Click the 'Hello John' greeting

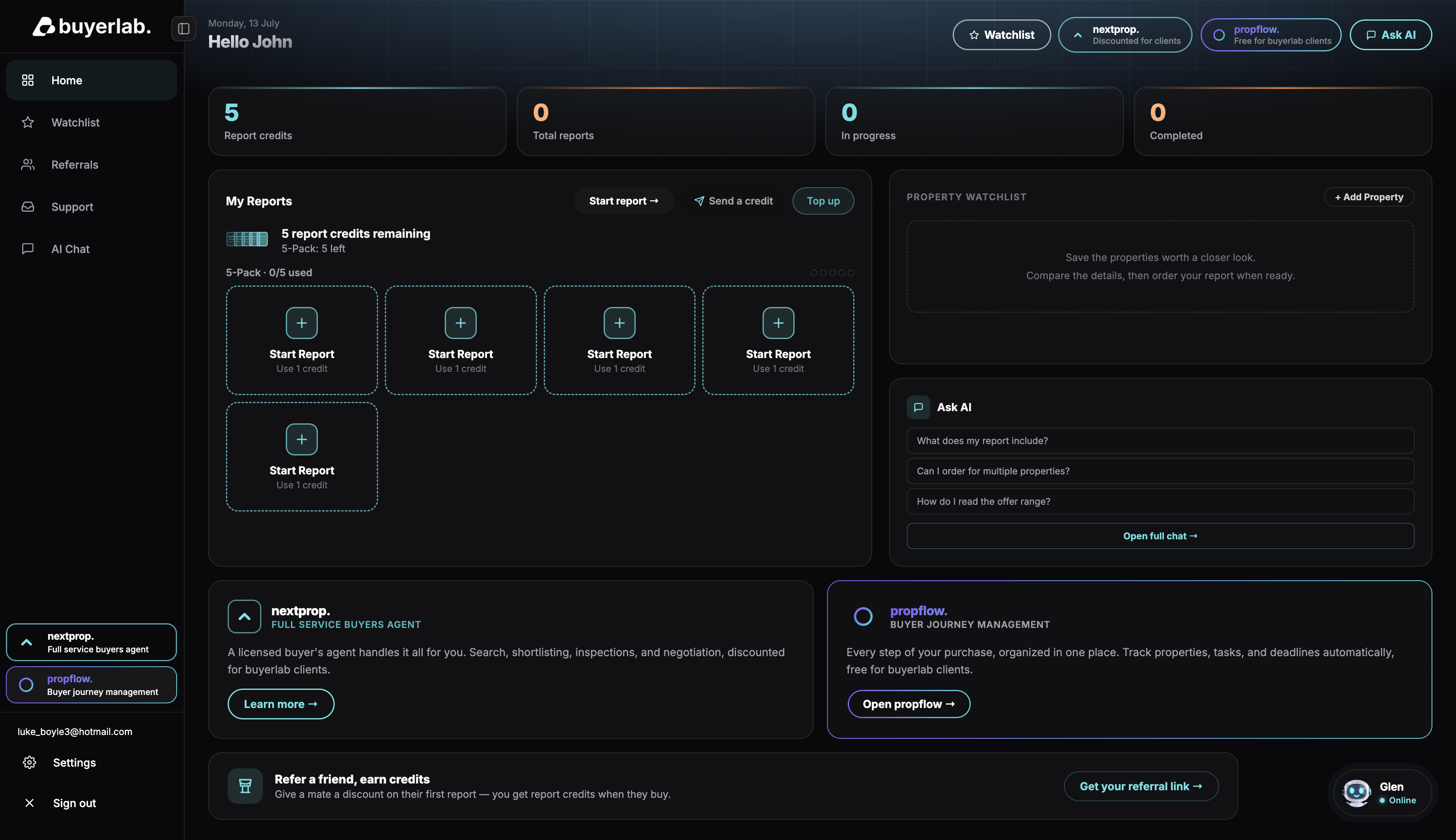point(250,42)
